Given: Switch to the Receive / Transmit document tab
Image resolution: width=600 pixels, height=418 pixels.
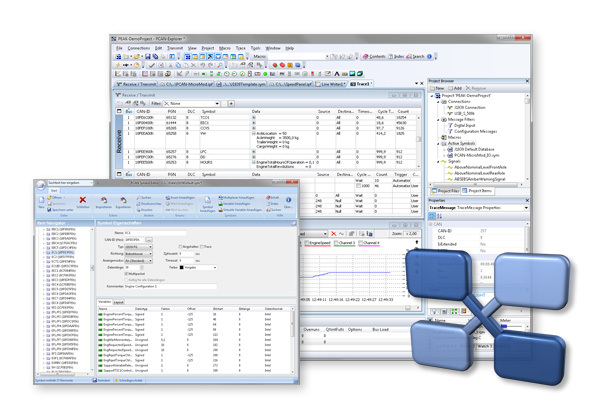Looking at the screenshot, I should click(136, 84).
